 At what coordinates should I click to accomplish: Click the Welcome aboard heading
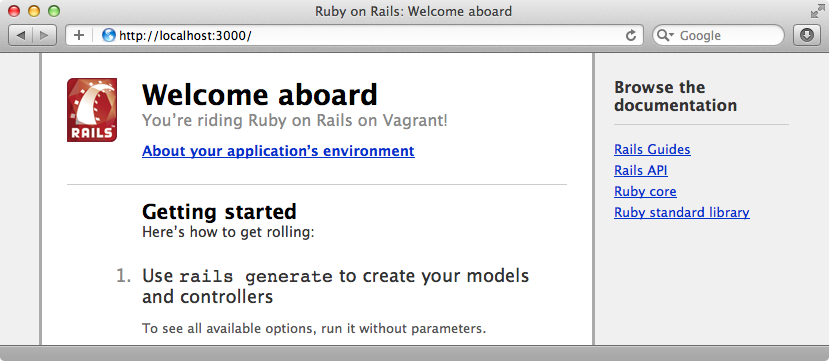tap(260, 95)
